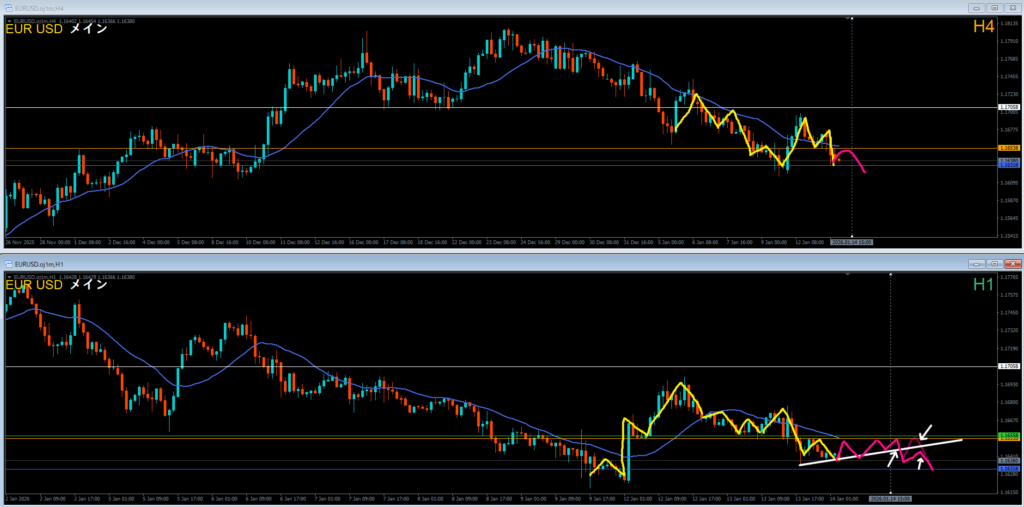Select the rightmost white arrow below the trendline
Image resolution: width=1024 pixels, height=507 pixels.
pos(920,463)
